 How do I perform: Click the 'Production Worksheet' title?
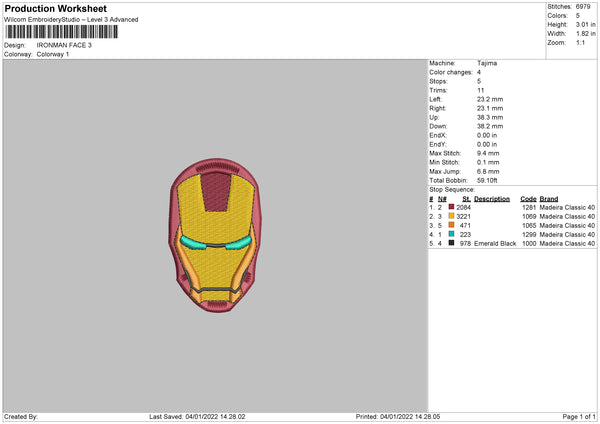pos(55,8)
